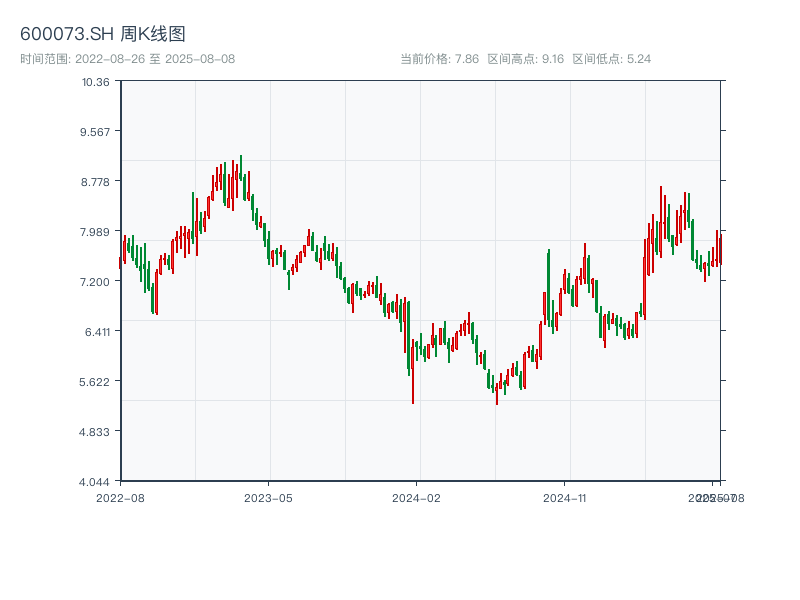
Task: Click the 600073.SH 周K线图 chart title
Action: tap(103, 35)
